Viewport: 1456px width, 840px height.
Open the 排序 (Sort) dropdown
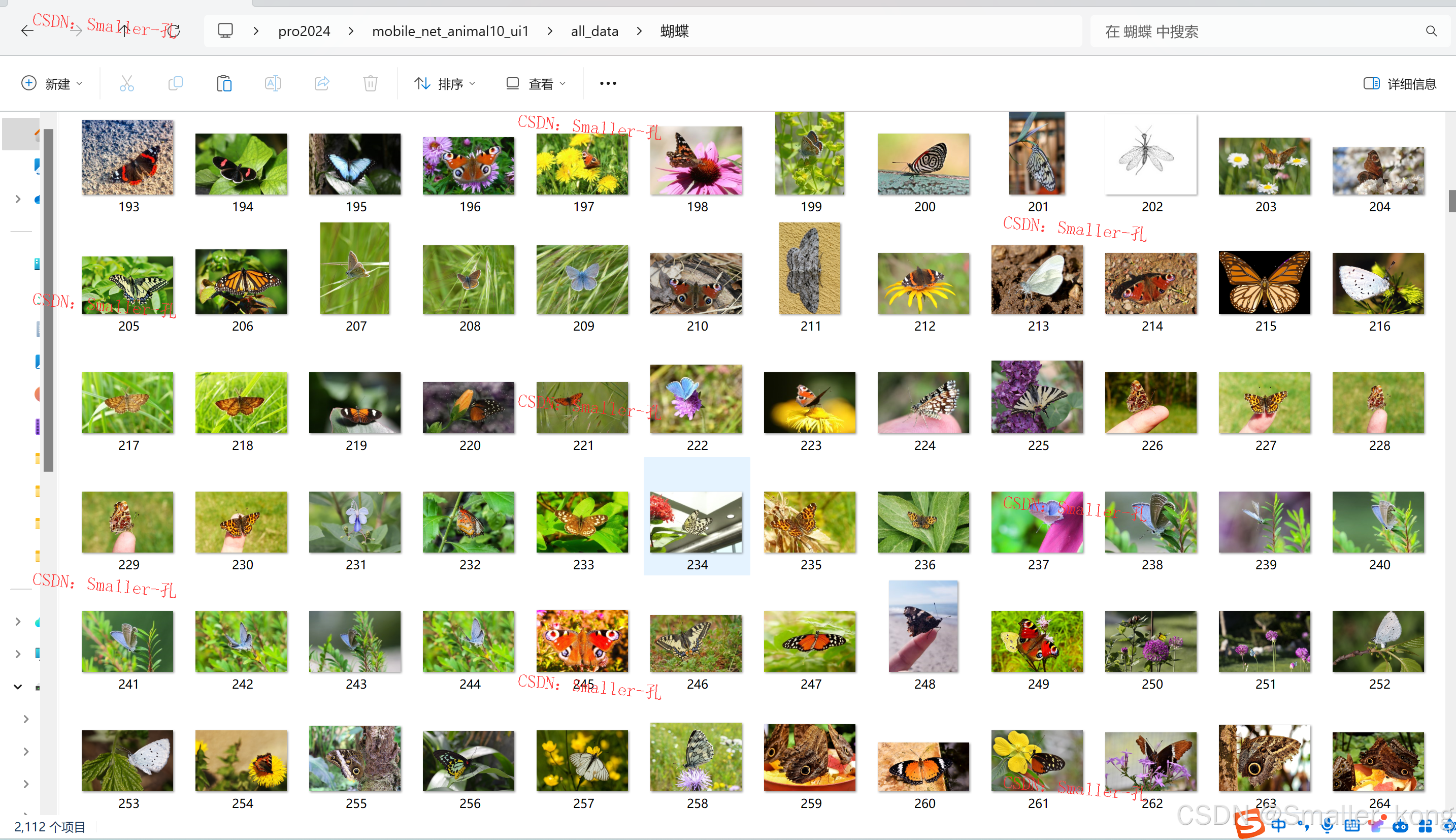click(445, 84)
